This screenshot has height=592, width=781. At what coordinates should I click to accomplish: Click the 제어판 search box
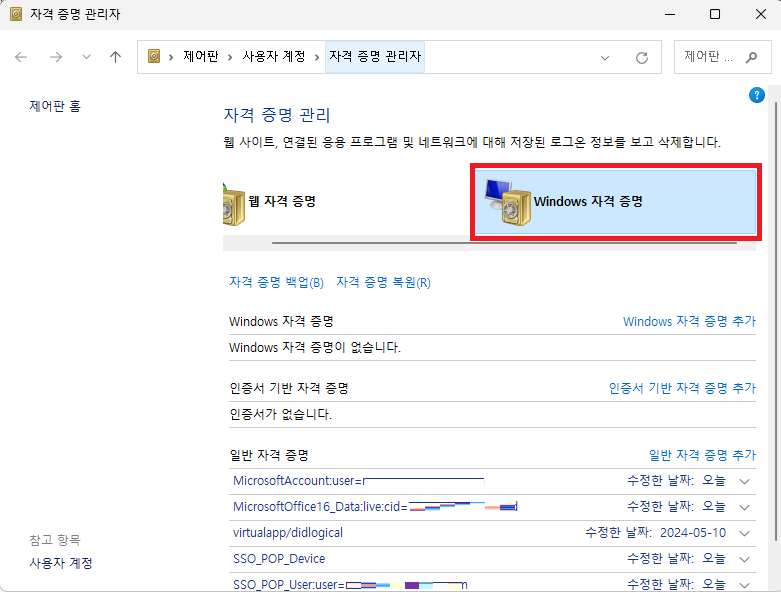tap(722, 57)
